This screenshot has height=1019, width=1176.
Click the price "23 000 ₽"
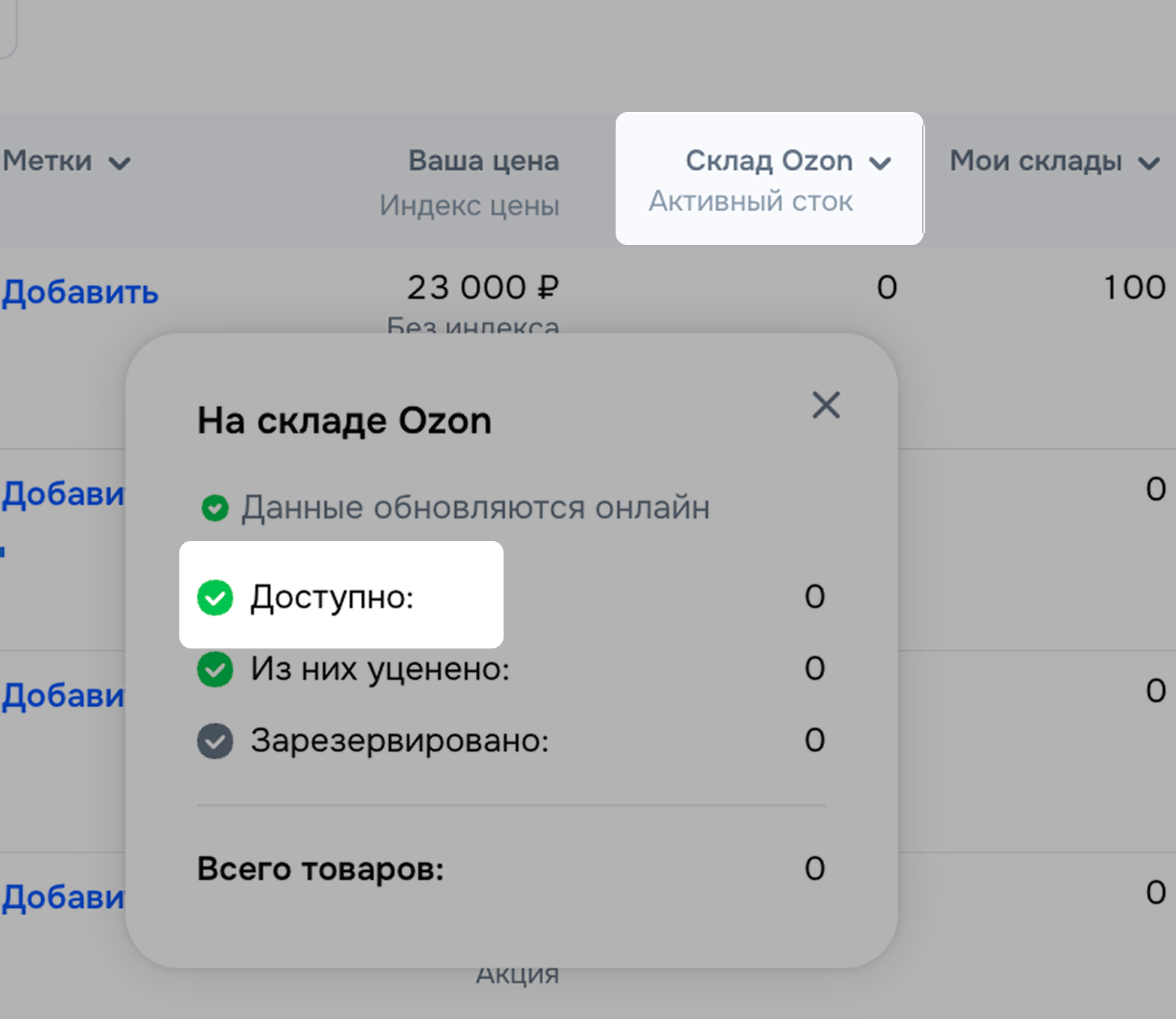click(483, 288)
